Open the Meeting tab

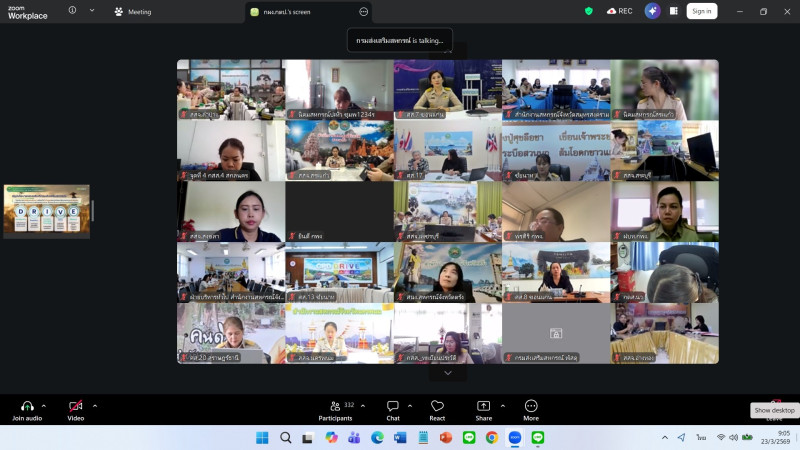(133, 12)
